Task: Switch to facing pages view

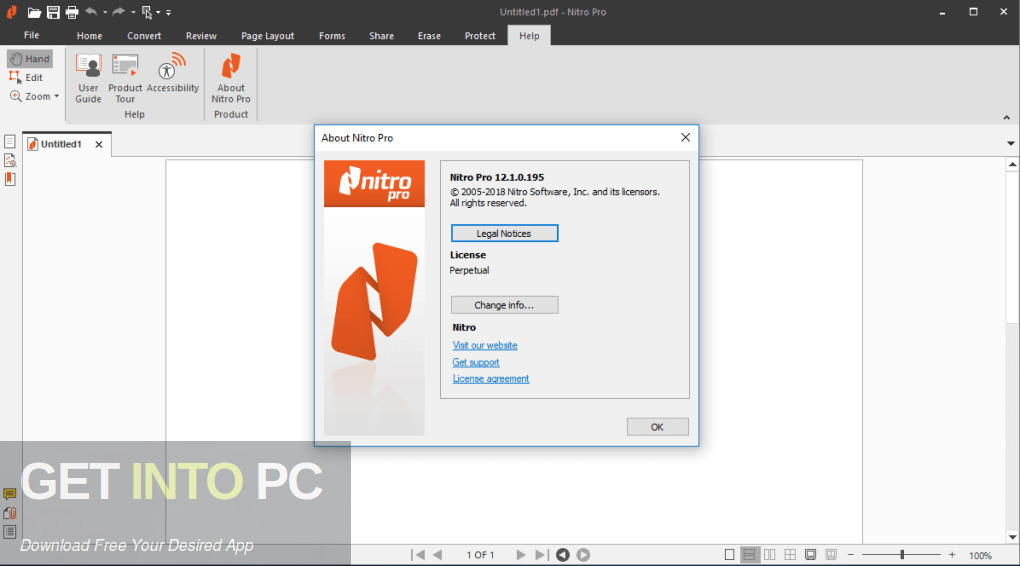Action: pos(770,555)
